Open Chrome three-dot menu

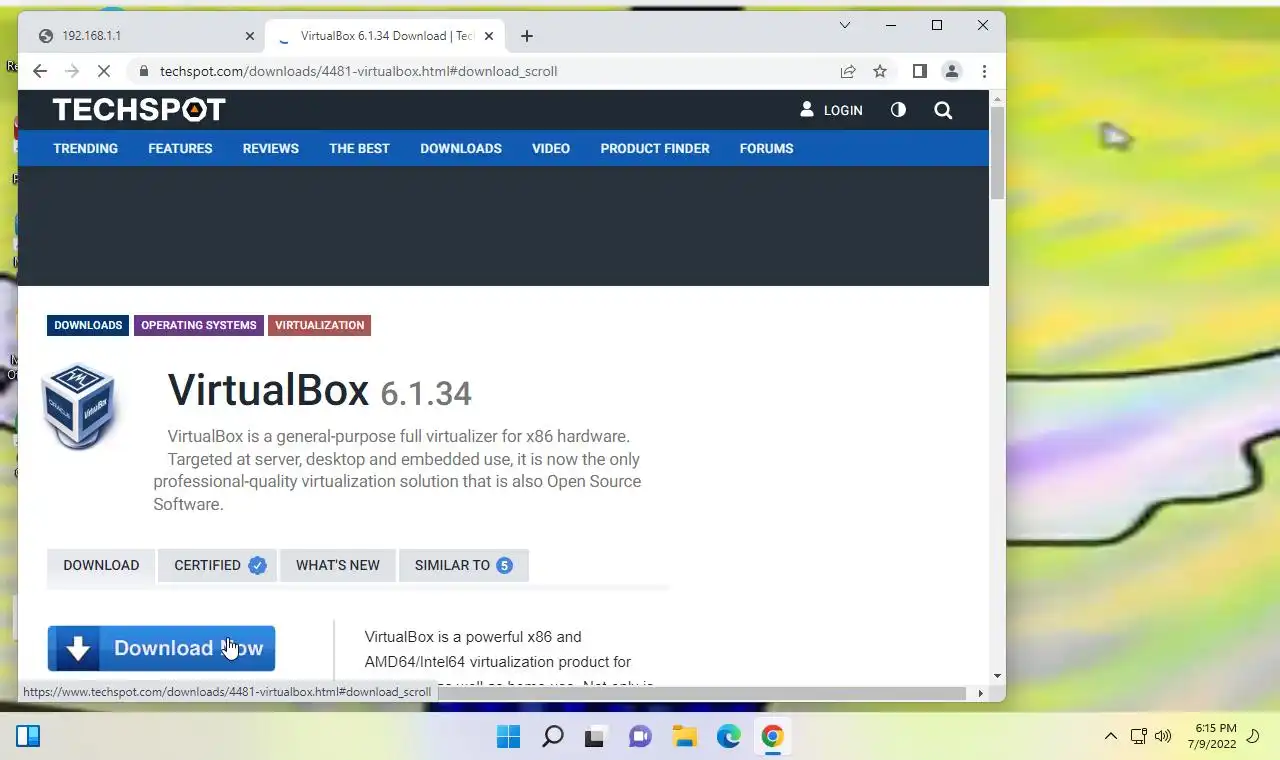click(x=984, y=71)
